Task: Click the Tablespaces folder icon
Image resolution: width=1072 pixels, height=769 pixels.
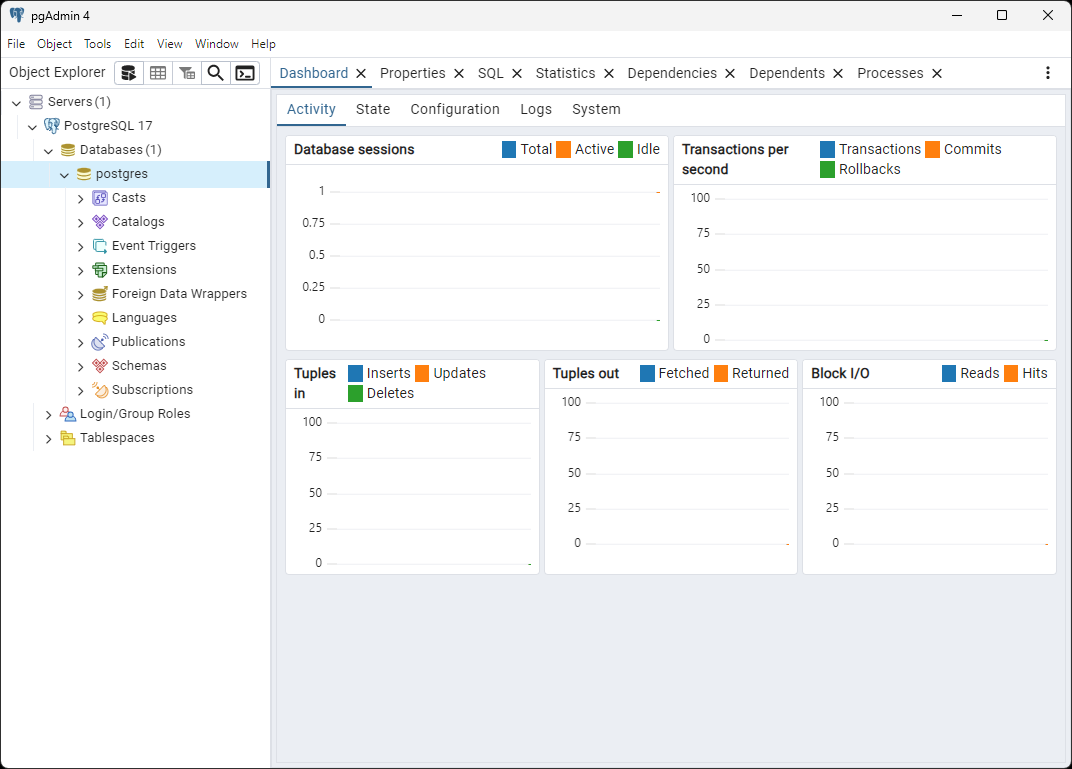Action: point(68,438)
